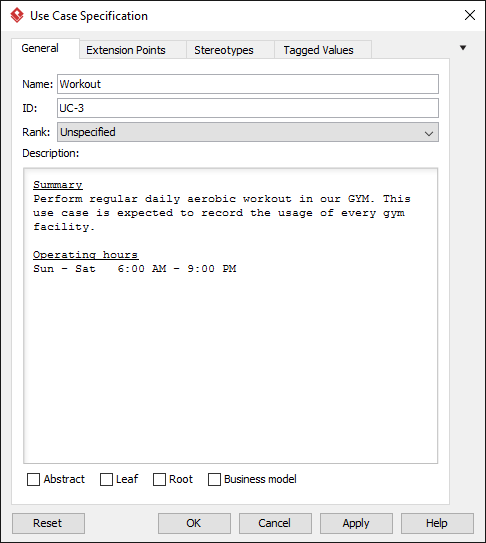
Task: Click the Visual Paradigm logo icon
Action: [x=17, y=16]
